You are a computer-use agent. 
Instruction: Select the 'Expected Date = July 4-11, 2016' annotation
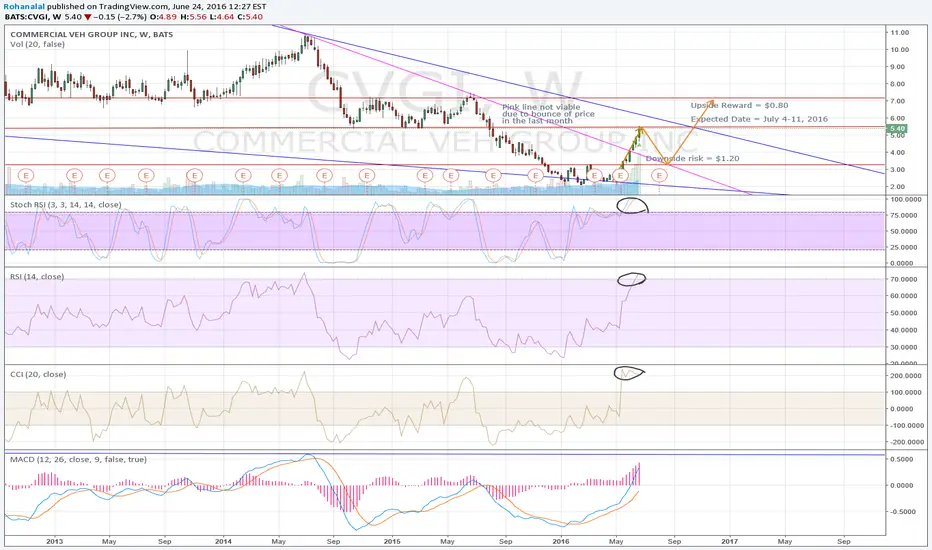pyautogui.click(x=759, y=119)
